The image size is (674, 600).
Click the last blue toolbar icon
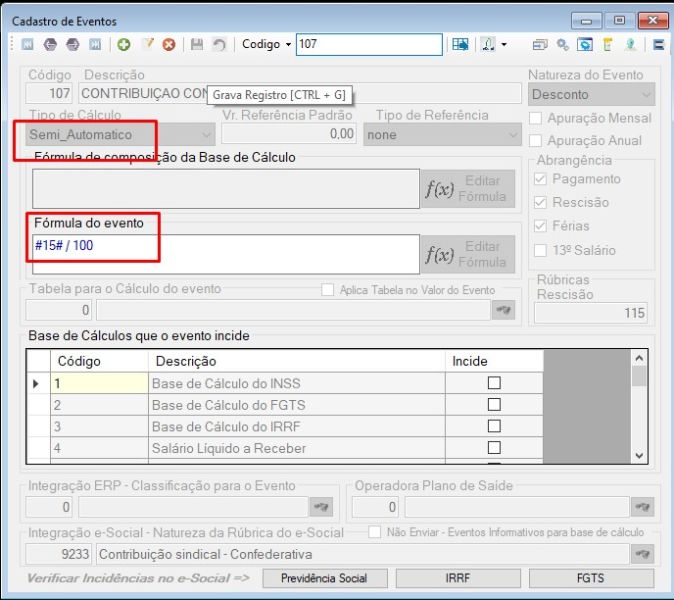pyautogui.click(x=659, y=44)
